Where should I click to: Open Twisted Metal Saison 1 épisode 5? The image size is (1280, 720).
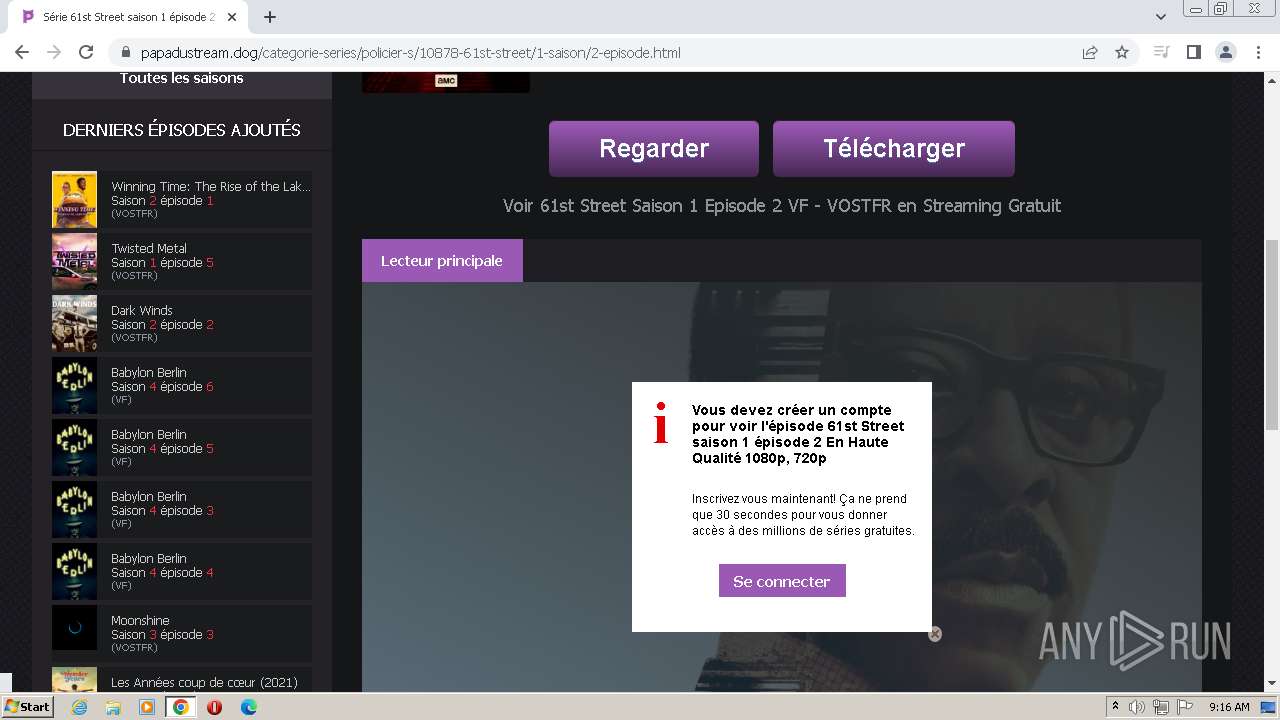tap(162, 263)
